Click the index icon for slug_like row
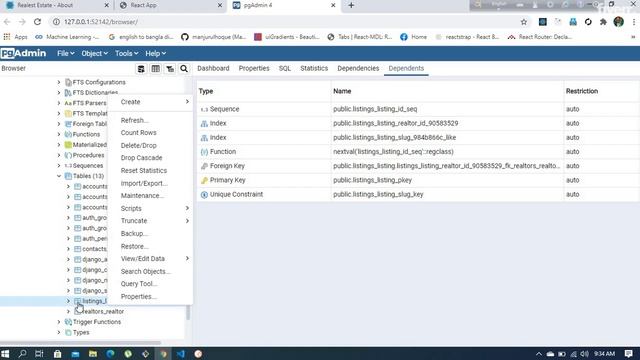 pos(204,138)
